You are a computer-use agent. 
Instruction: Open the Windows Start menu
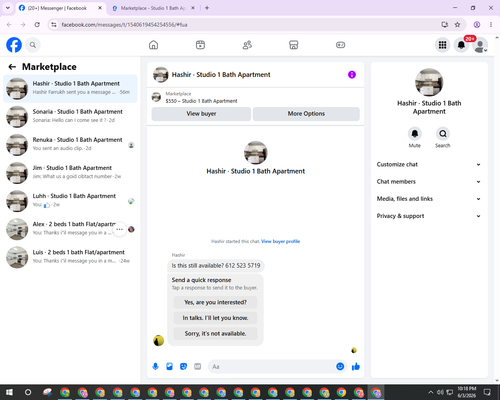click(x=9, y=392)
